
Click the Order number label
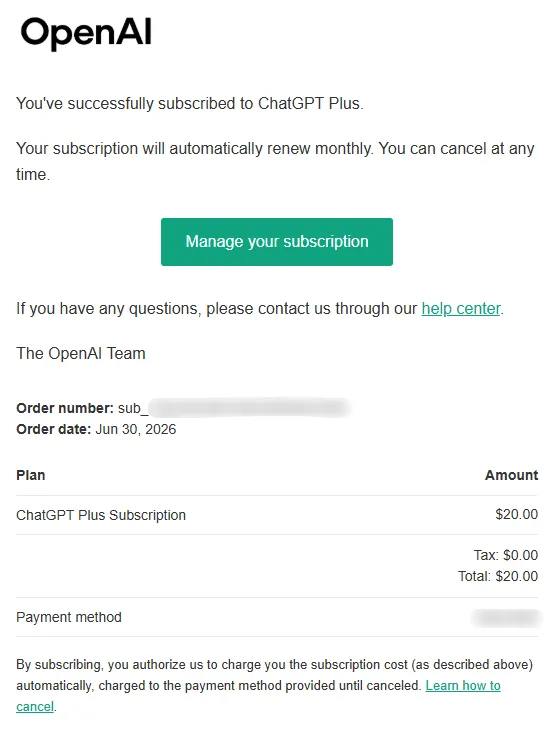pos(65,408)
